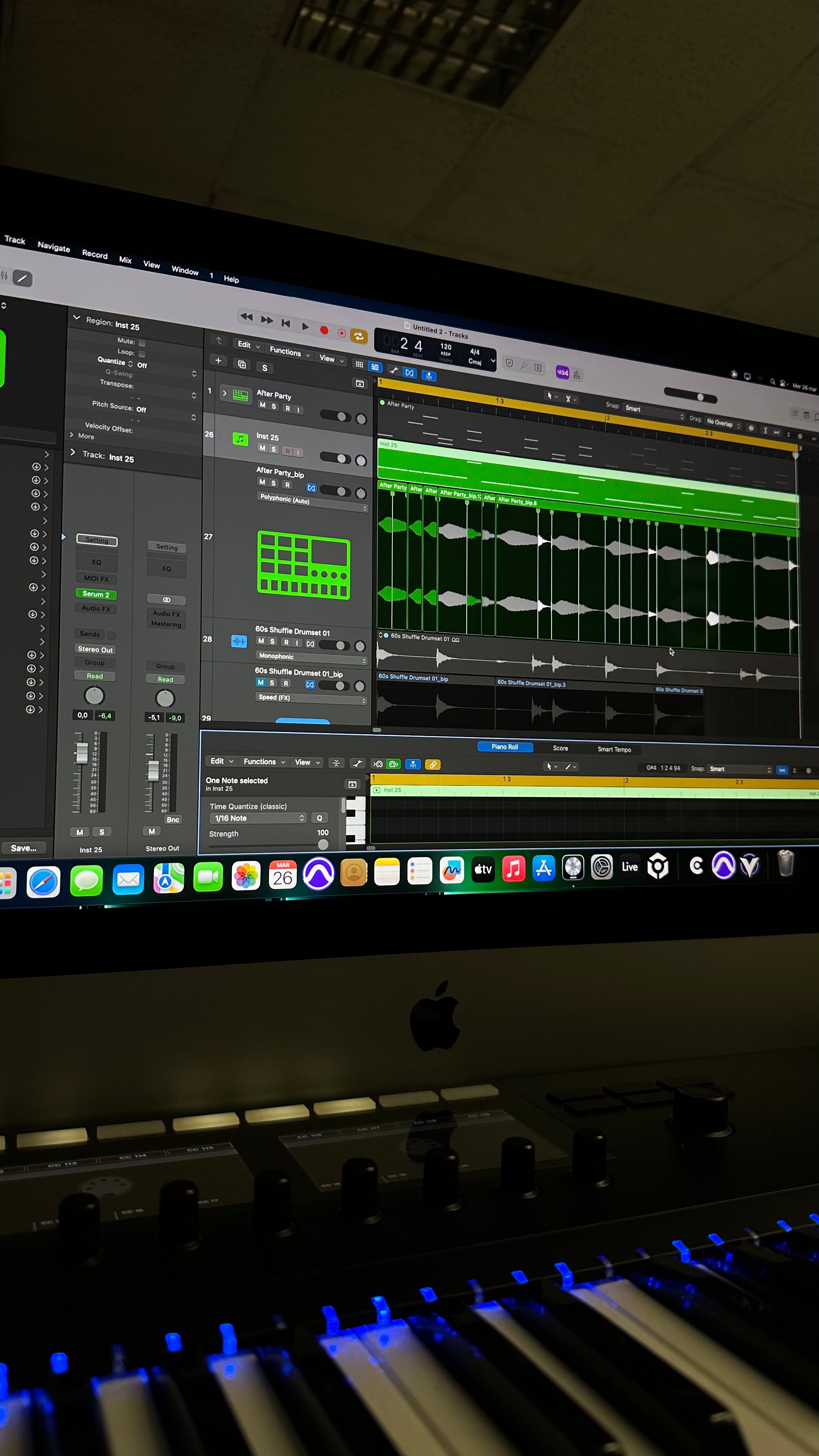Solo the After Party track
Image resolution: width=819 pixels, height=1456 pixels.
click(x=274, y=406)
